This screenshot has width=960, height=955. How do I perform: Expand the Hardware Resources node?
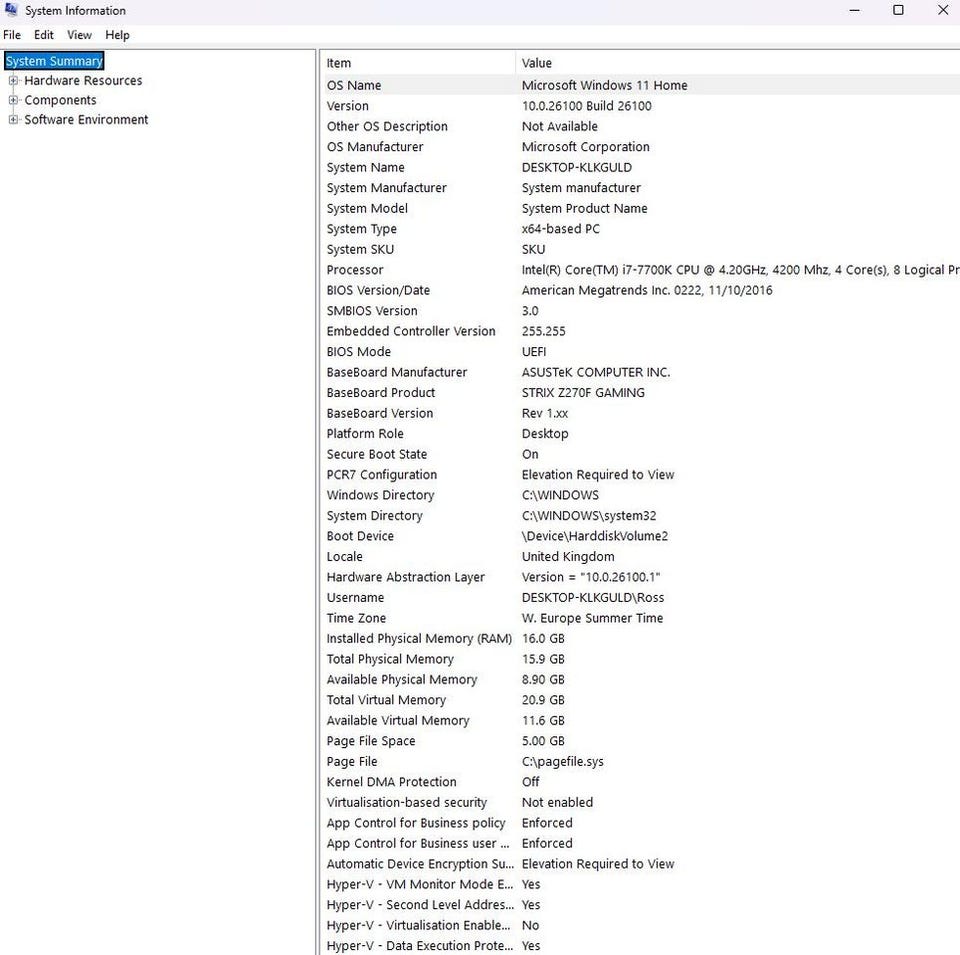point(13,81)
